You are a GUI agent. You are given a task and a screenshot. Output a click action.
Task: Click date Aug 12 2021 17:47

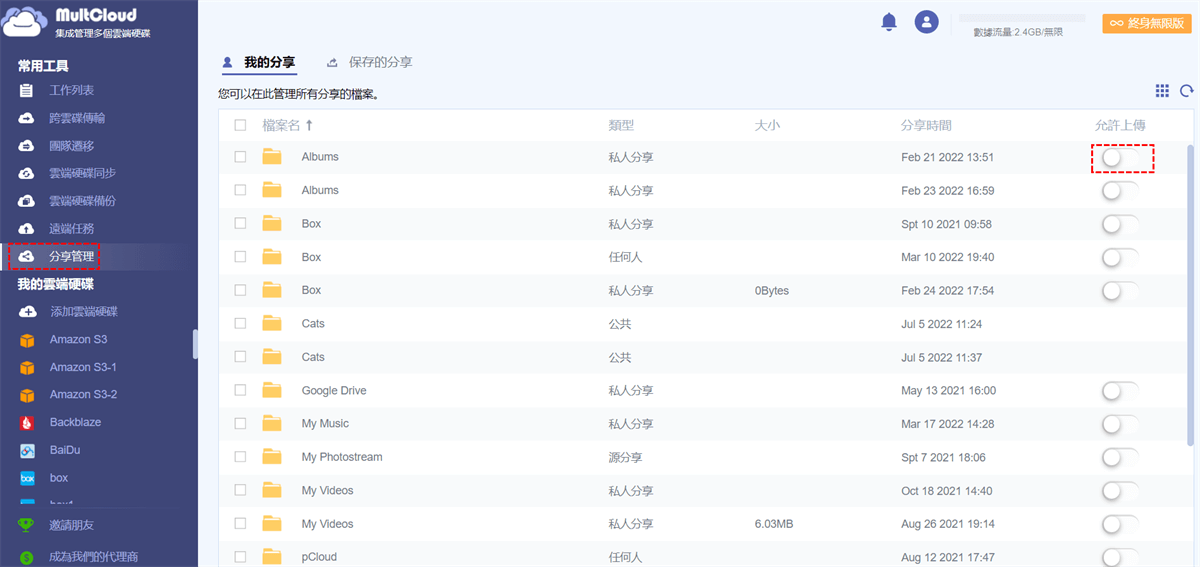point(948,557)
